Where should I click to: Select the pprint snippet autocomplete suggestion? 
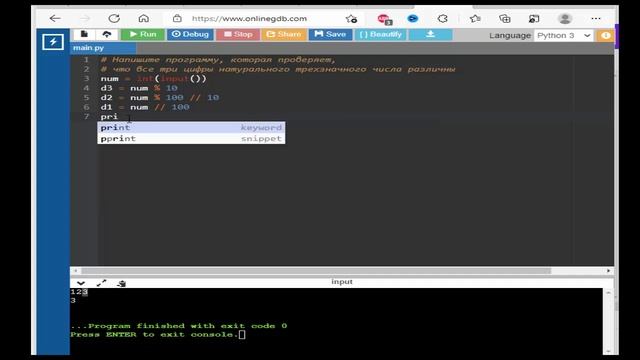pyautogui.click(x=191, y=138)
